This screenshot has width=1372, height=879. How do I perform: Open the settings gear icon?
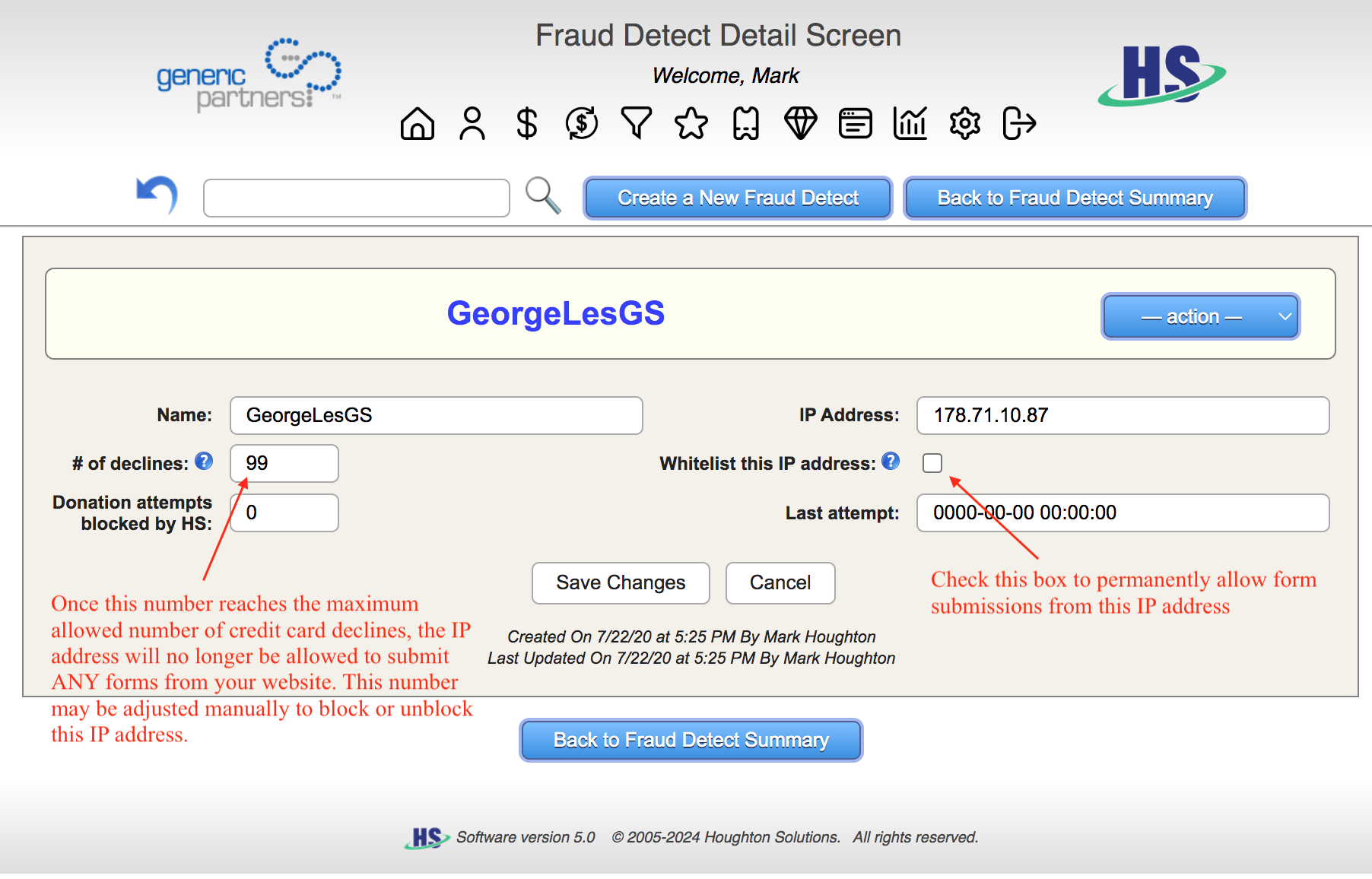point(965,123)
